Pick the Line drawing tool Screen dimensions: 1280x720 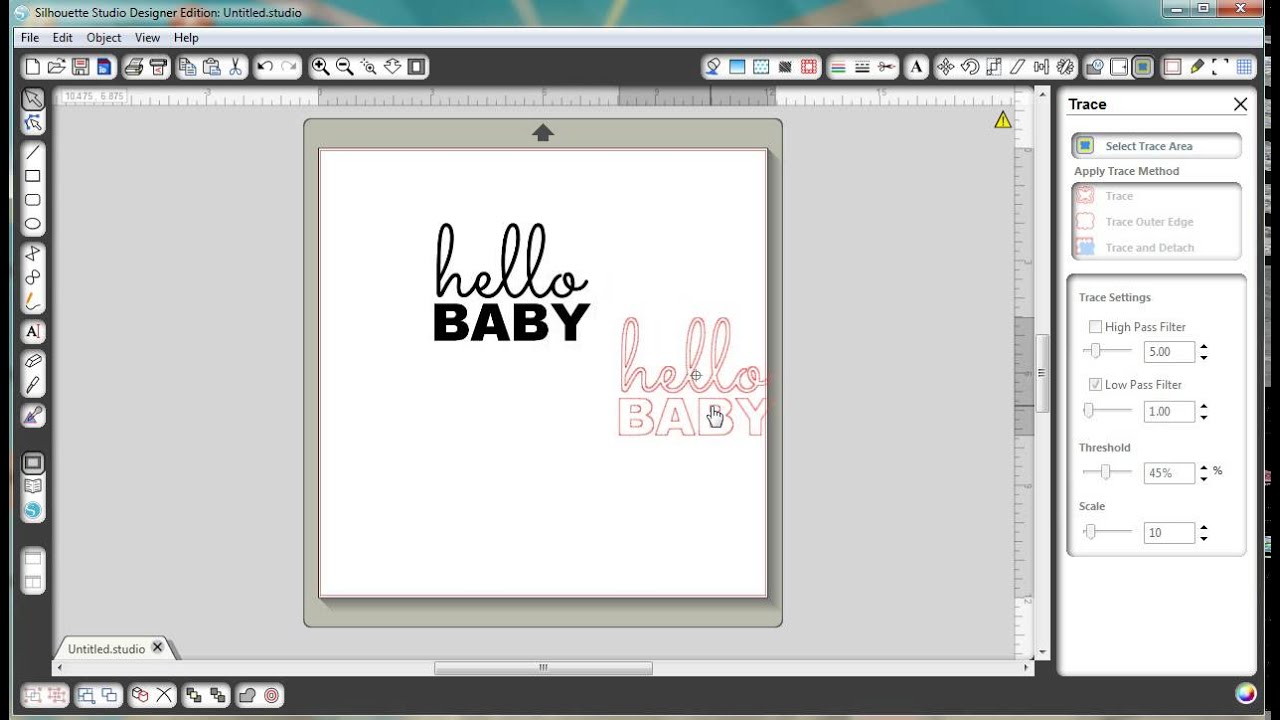click(33, 152)
